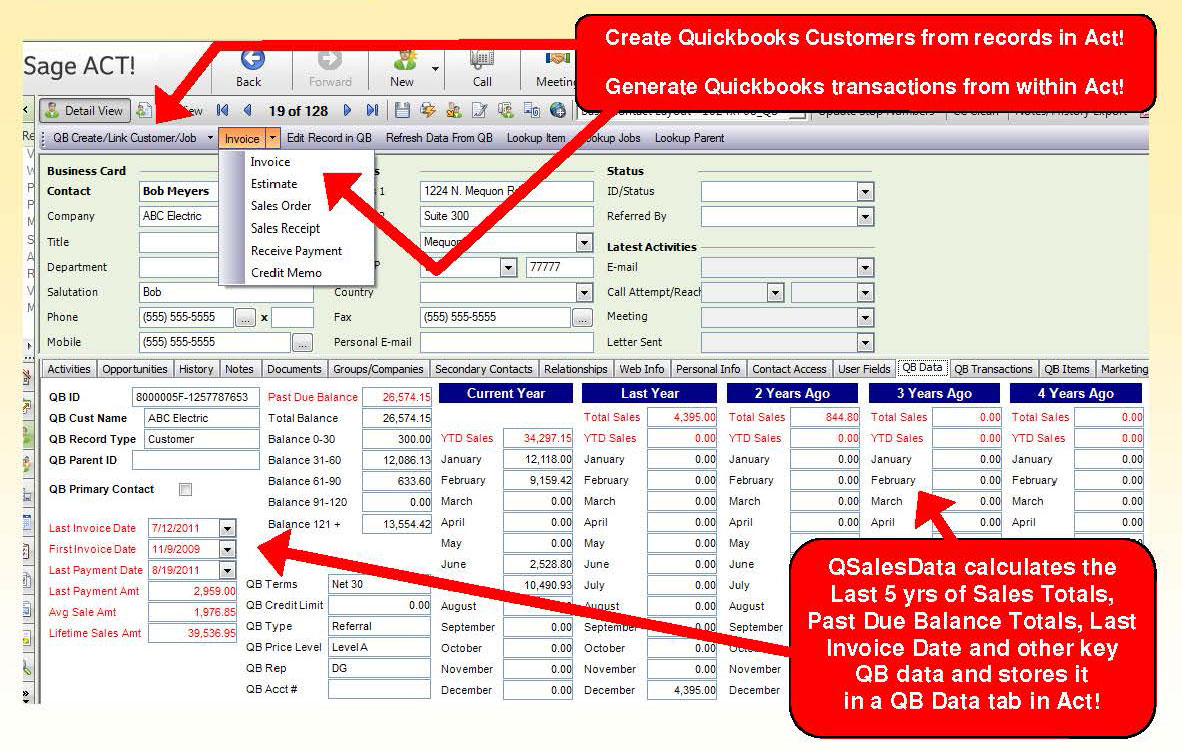Open the Secondary Contacts tab
Image resolution: width=1182 pixels, height=752 pixels.
coord(484,369)
